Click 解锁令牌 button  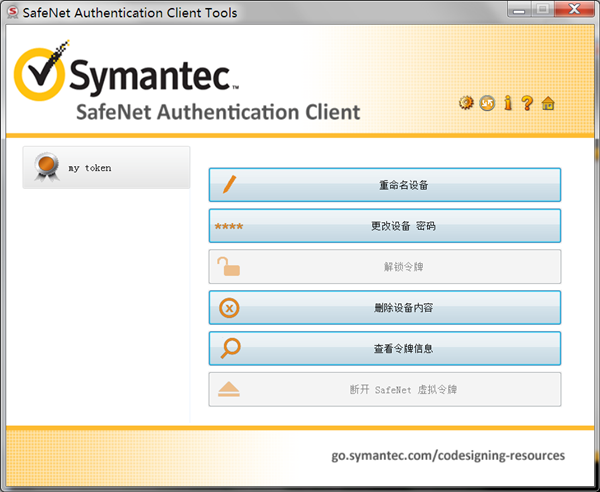point(385,267)
